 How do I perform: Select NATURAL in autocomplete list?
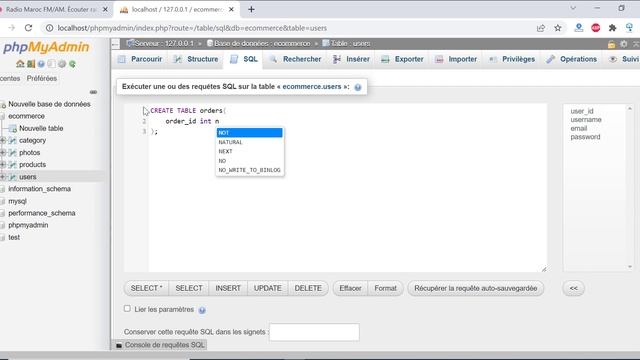coord(249,142)
